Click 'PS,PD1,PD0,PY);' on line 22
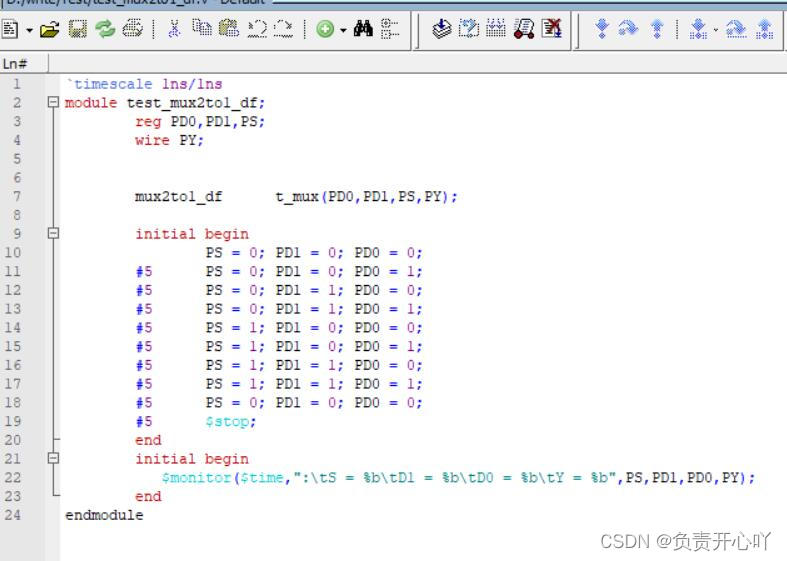This screenshot has width=787, height=561. tap(690, 478)
